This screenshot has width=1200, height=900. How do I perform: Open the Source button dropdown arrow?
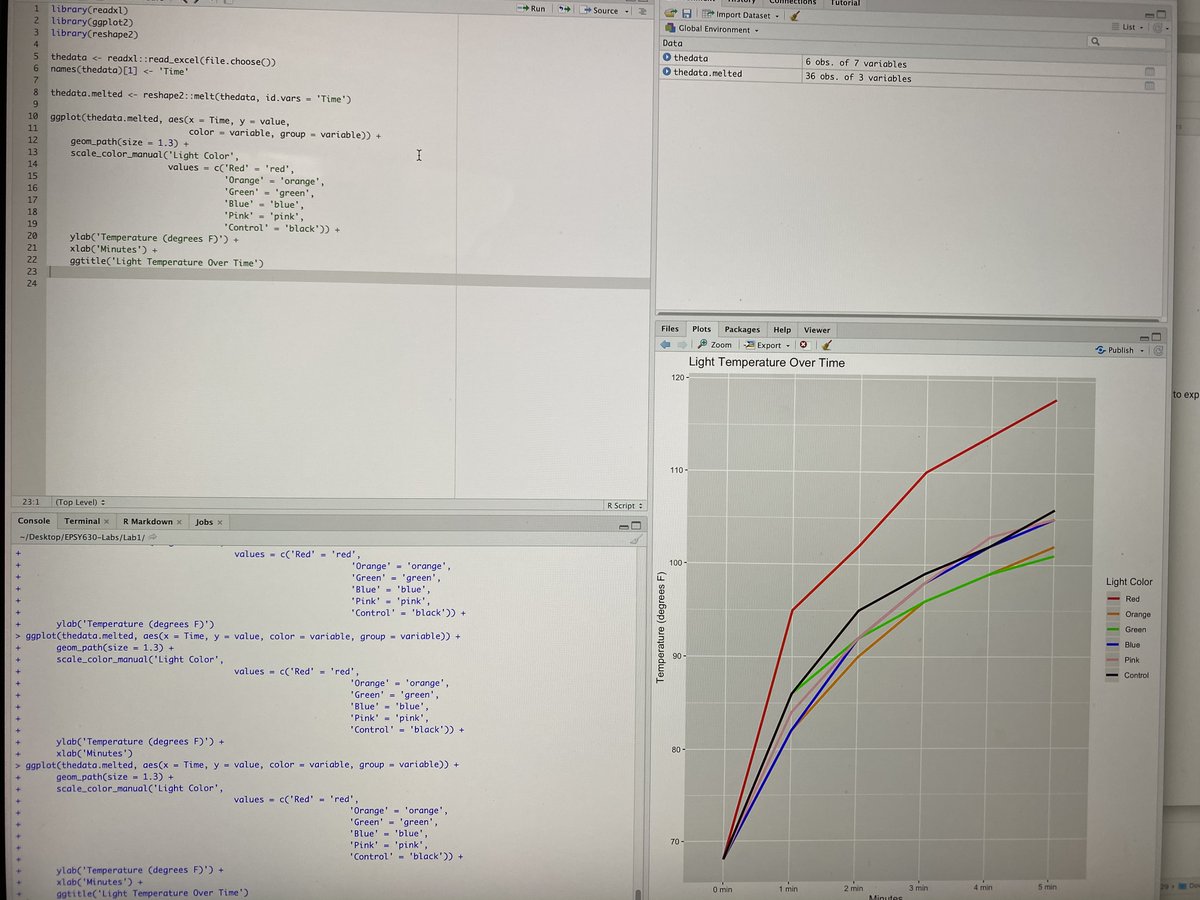point(627,11)
